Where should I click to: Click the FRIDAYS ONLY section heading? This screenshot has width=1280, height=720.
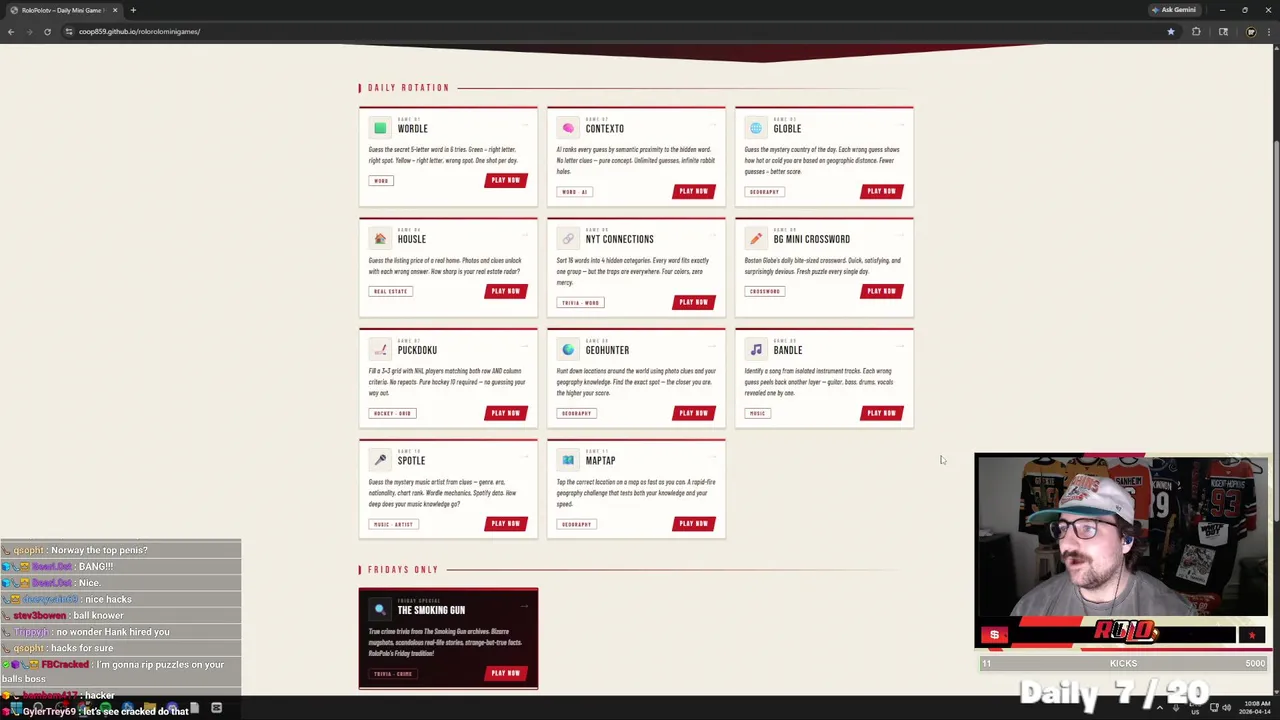pyautogui.click(x=403, y=569)
